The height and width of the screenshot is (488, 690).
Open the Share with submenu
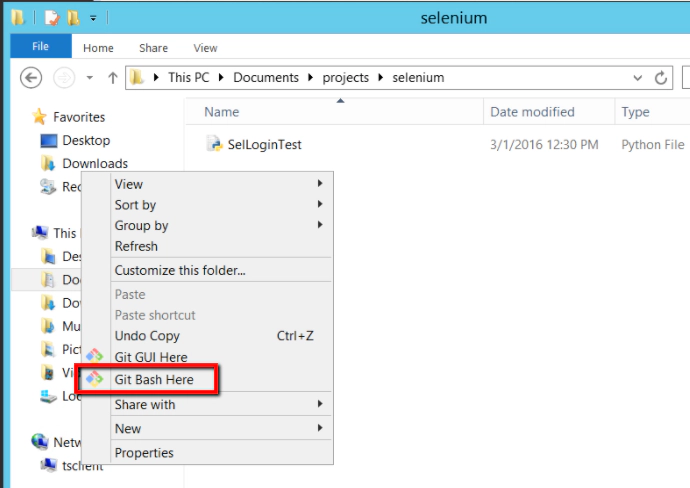[x=221, y=404]
